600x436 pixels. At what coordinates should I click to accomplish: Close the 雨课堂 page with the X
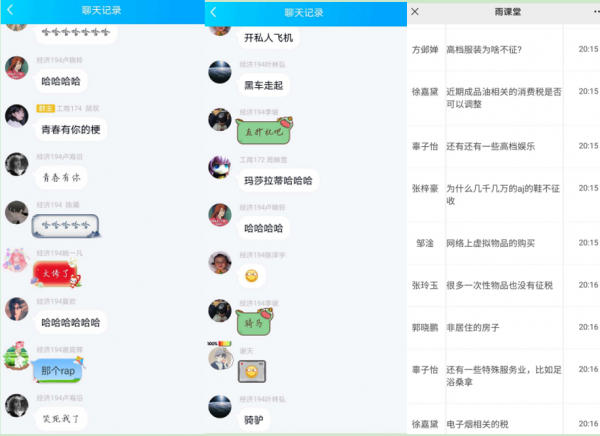pos(415,12)
